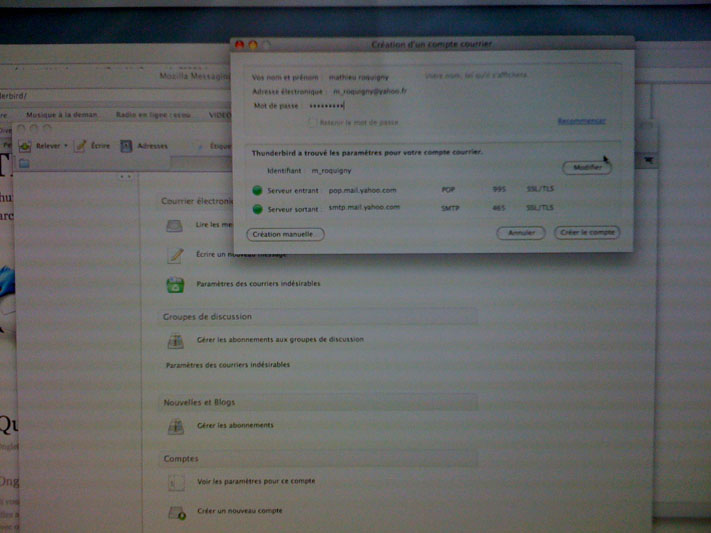
Task: Click the Adresses toolbar label
Action: click(x=152, y=146)
